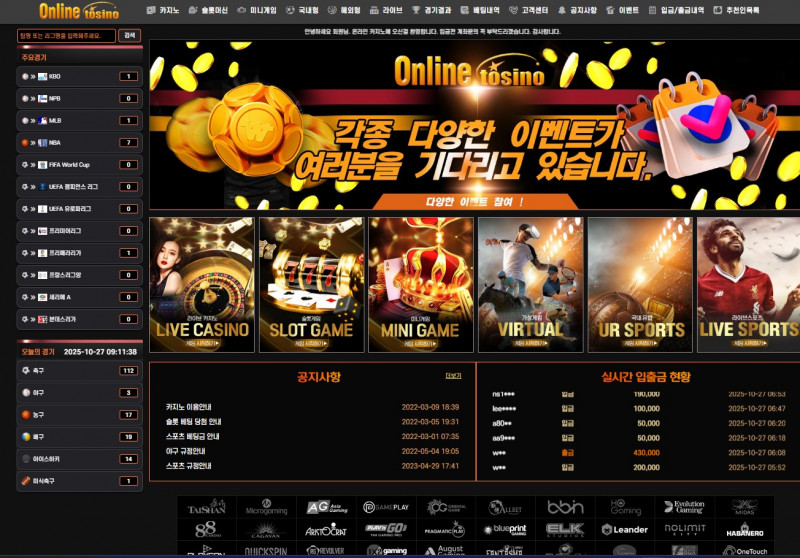The height and width of the screenshot is (558, 800).
Task: Click the 검색 search button
Action: (129, 35)
